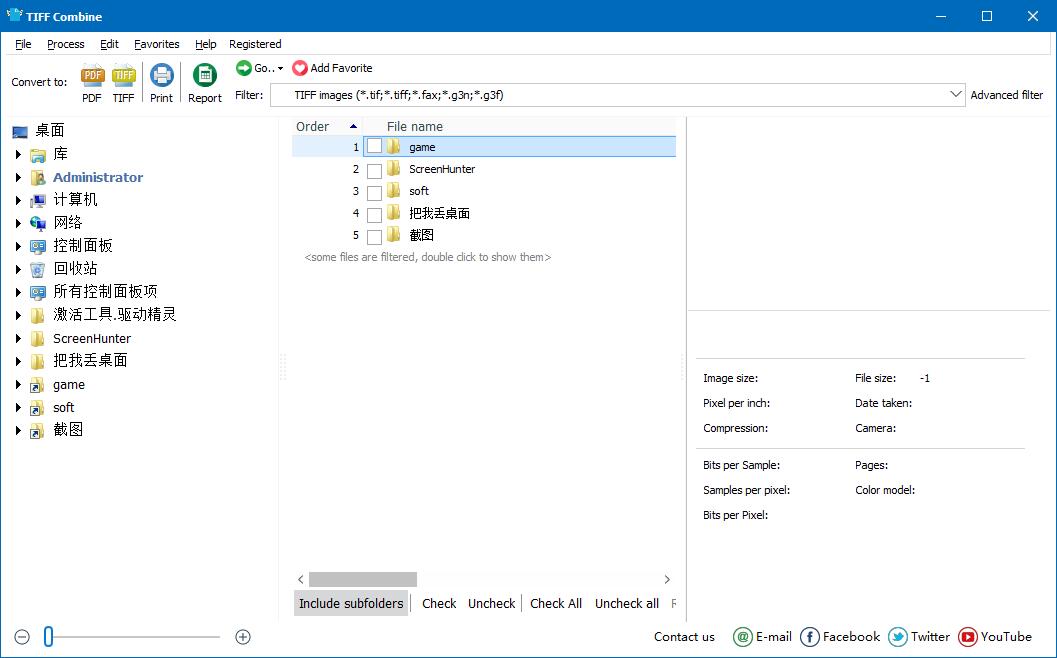Click the 库 library icon in tree
1057x658 pixels.
click(38, 155)
